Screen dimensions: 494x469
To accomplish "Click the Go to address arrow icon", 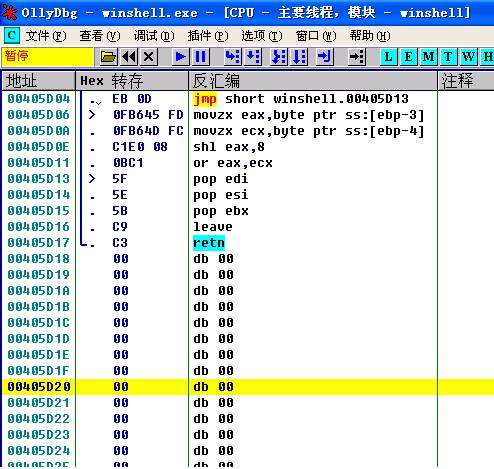I will pyautogui.click(x=357, y=57).
